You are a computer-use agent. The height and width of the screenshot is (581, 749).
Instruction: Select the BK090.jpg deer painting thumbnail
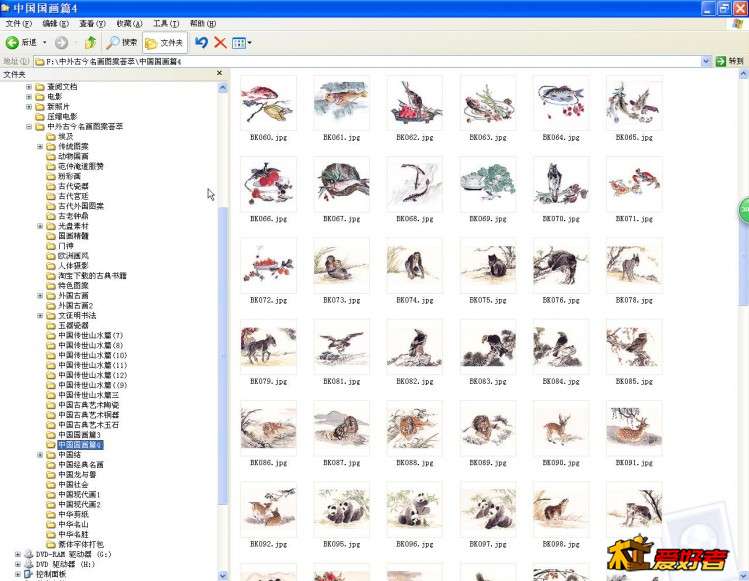pyautogui.click(x=561, y=428)
